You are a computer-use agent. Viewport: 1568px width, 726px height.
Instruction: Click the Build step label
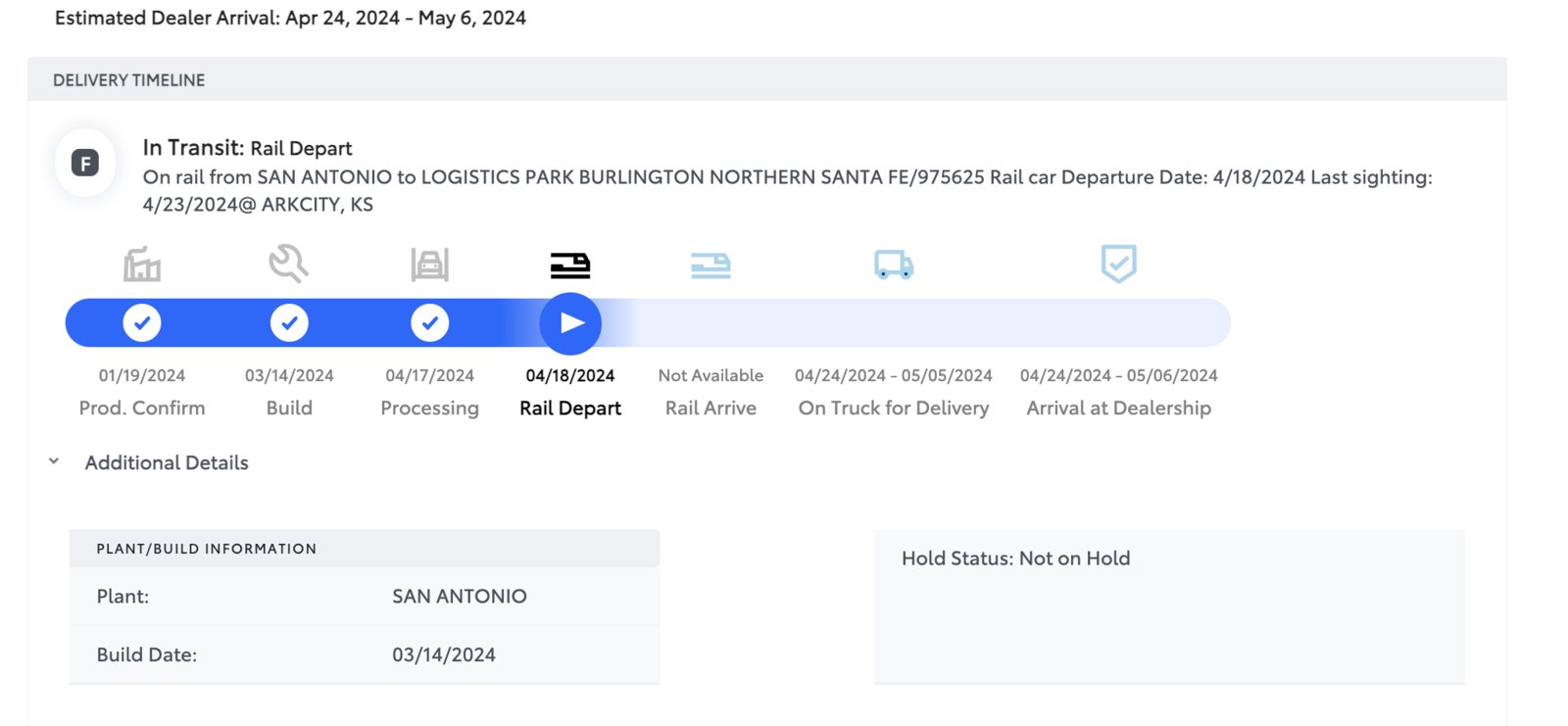(289, 408)
